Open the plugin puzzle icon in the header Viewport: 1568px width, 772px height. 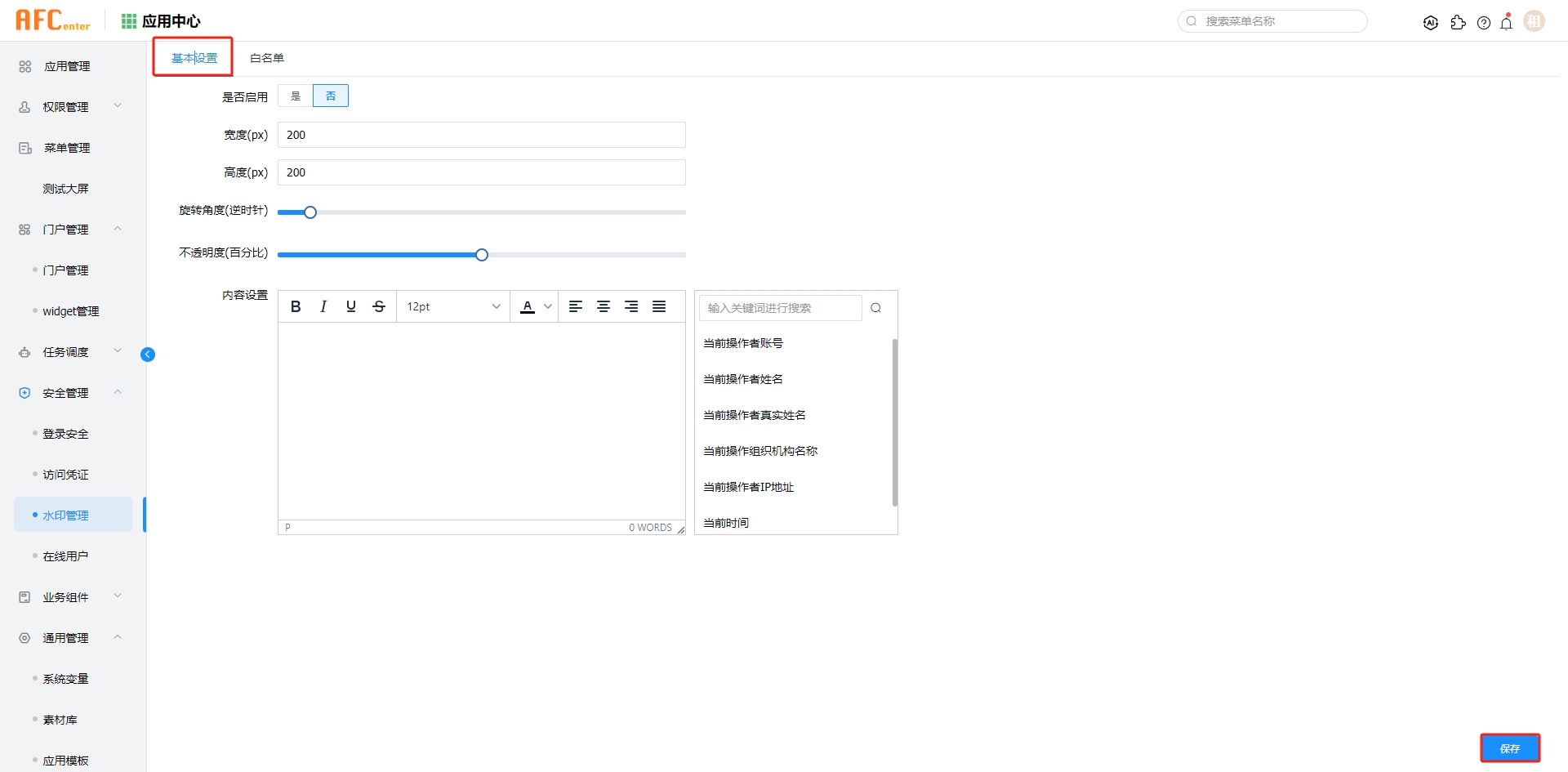point(1459,22)
